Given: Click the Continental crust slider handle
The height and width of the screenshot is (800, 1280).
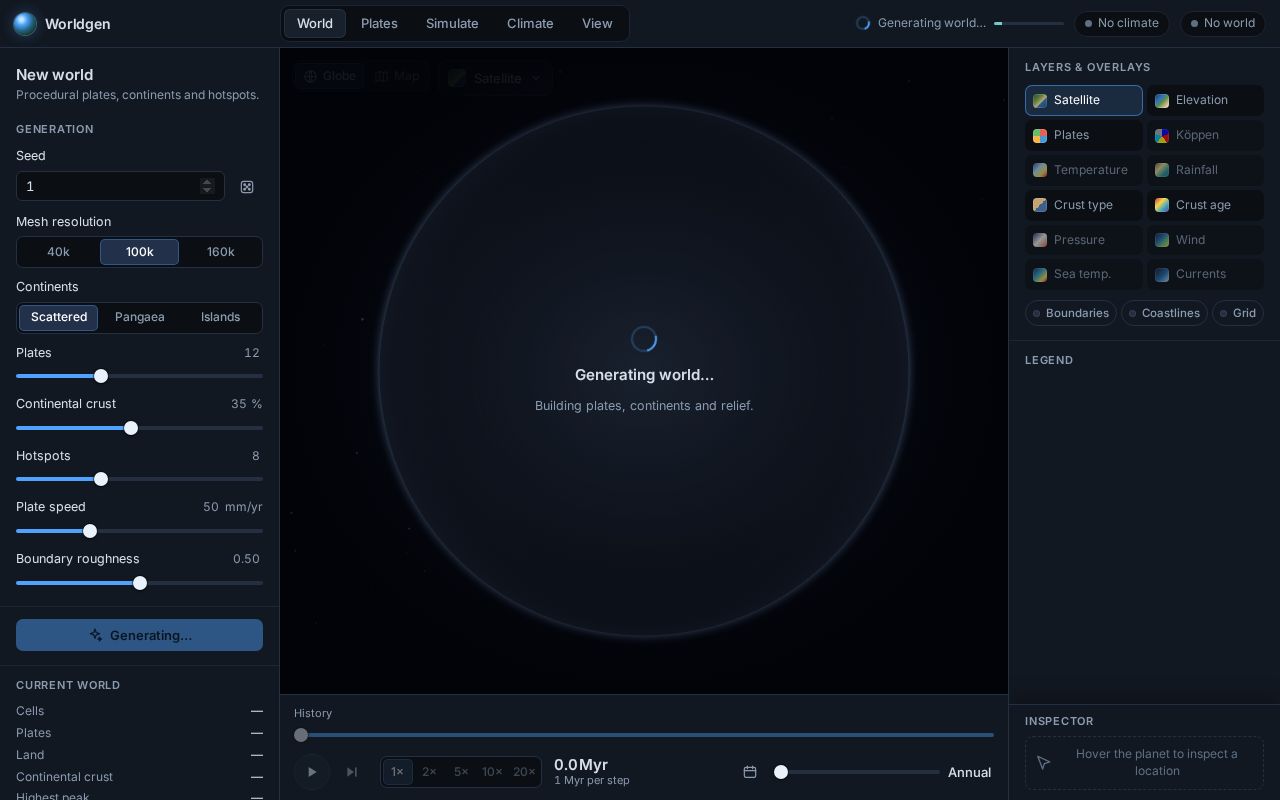Looking at the screenshot, I should coord(131,428).
